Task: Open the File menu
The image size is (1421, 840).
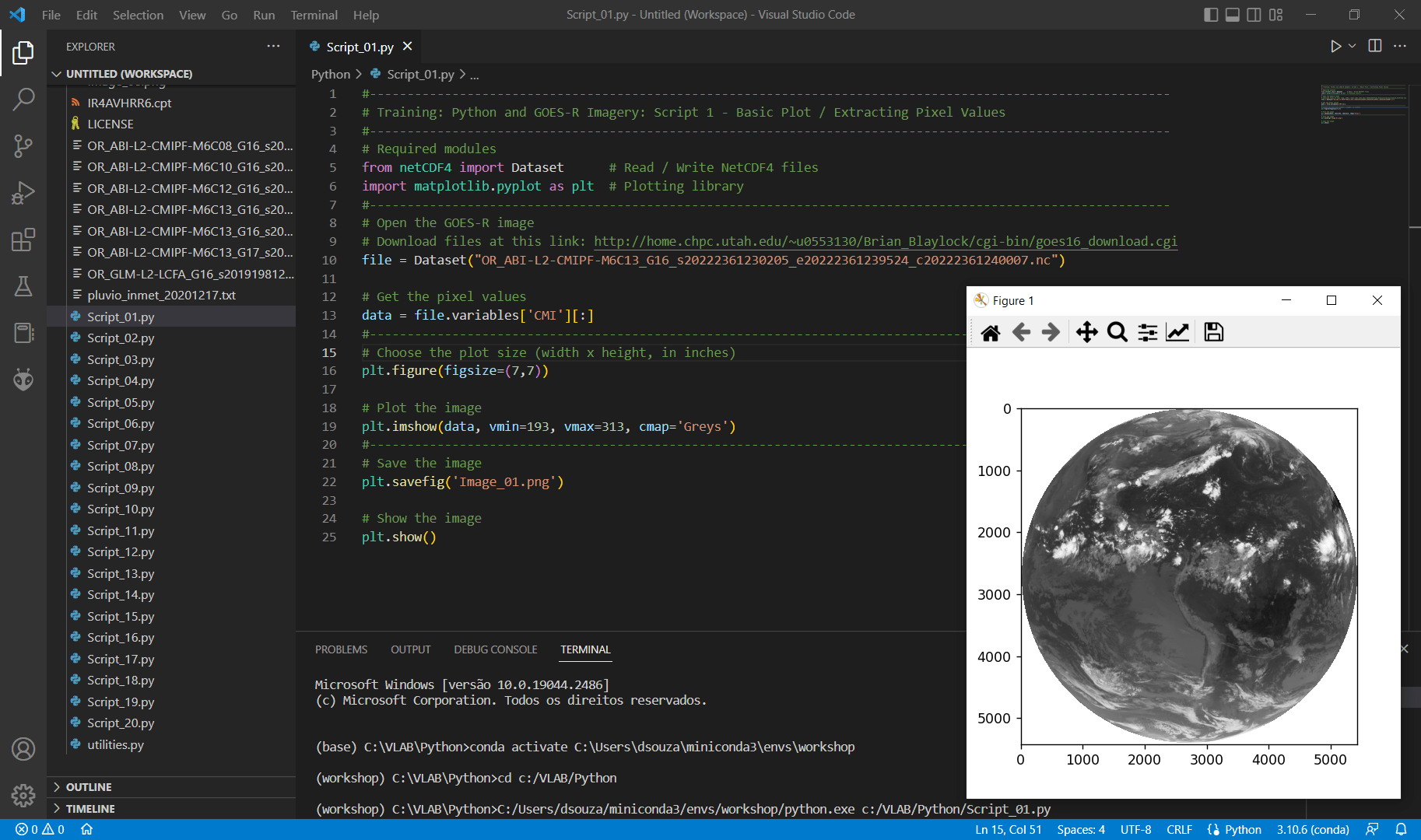Action: [51, 15]
